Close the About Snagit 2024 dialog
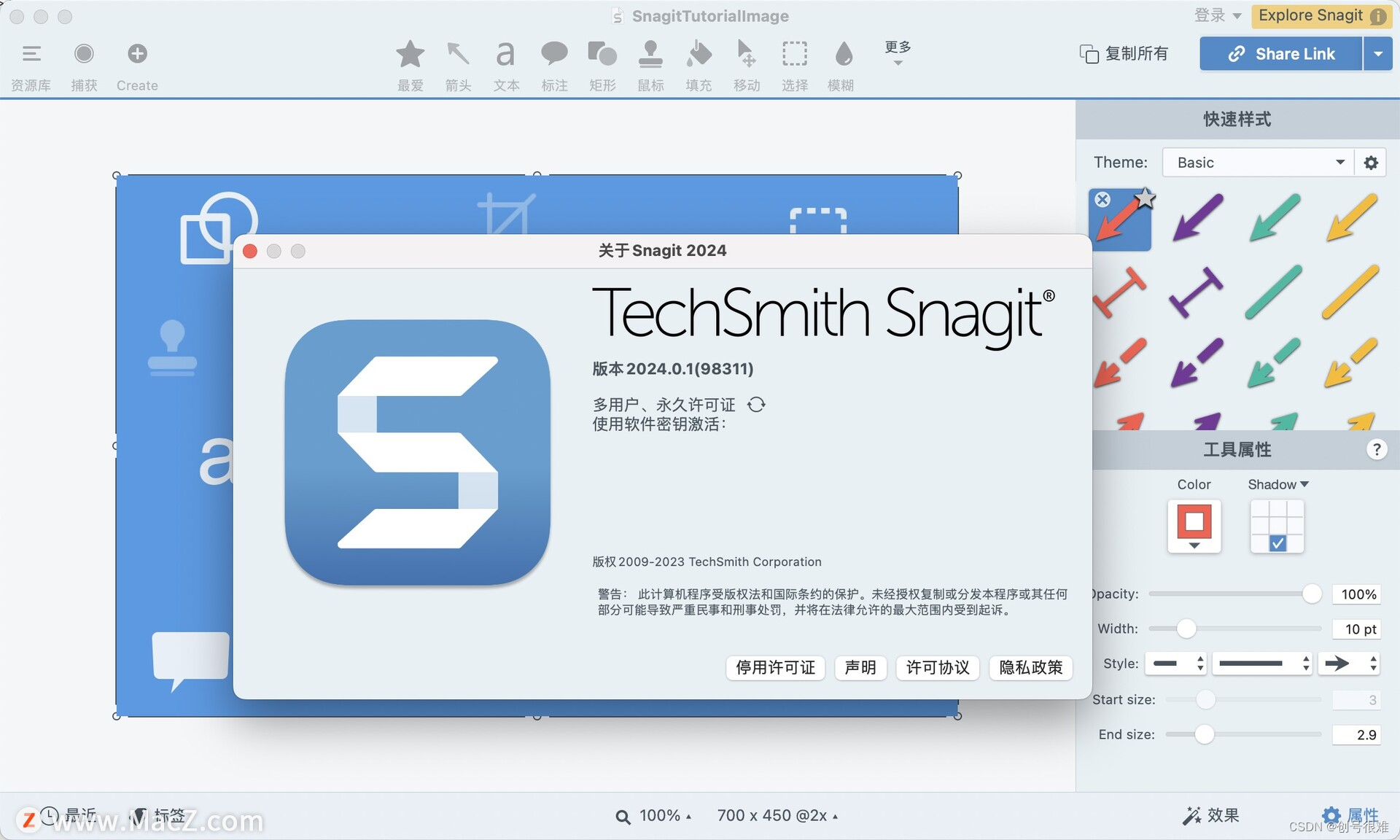Viewport: 1400px width, 840px height. 249,252
